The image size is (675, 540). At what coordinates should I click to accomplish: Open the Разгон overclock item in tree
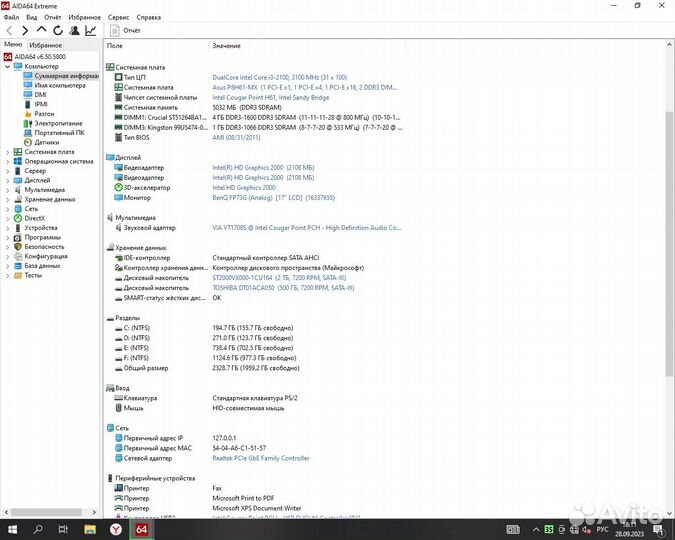pos(44,113)
